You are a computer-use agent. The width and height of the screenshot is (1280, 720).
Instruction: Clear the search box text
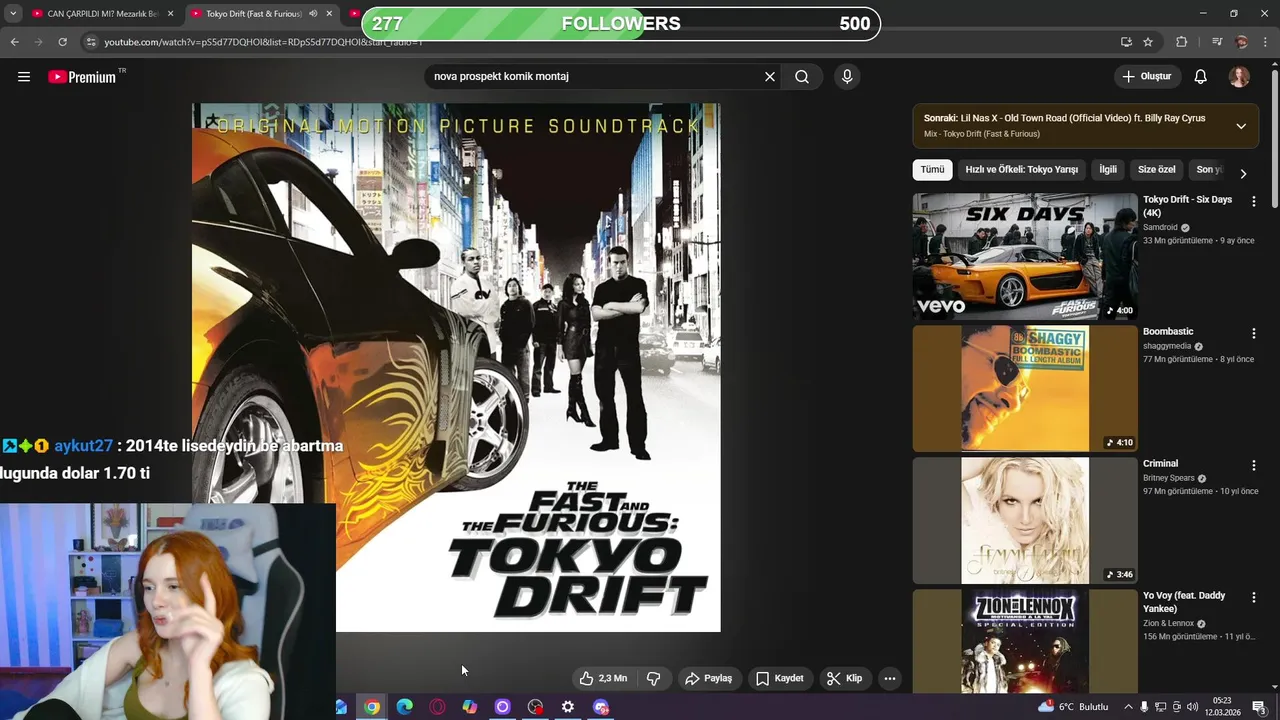[770, 77]
